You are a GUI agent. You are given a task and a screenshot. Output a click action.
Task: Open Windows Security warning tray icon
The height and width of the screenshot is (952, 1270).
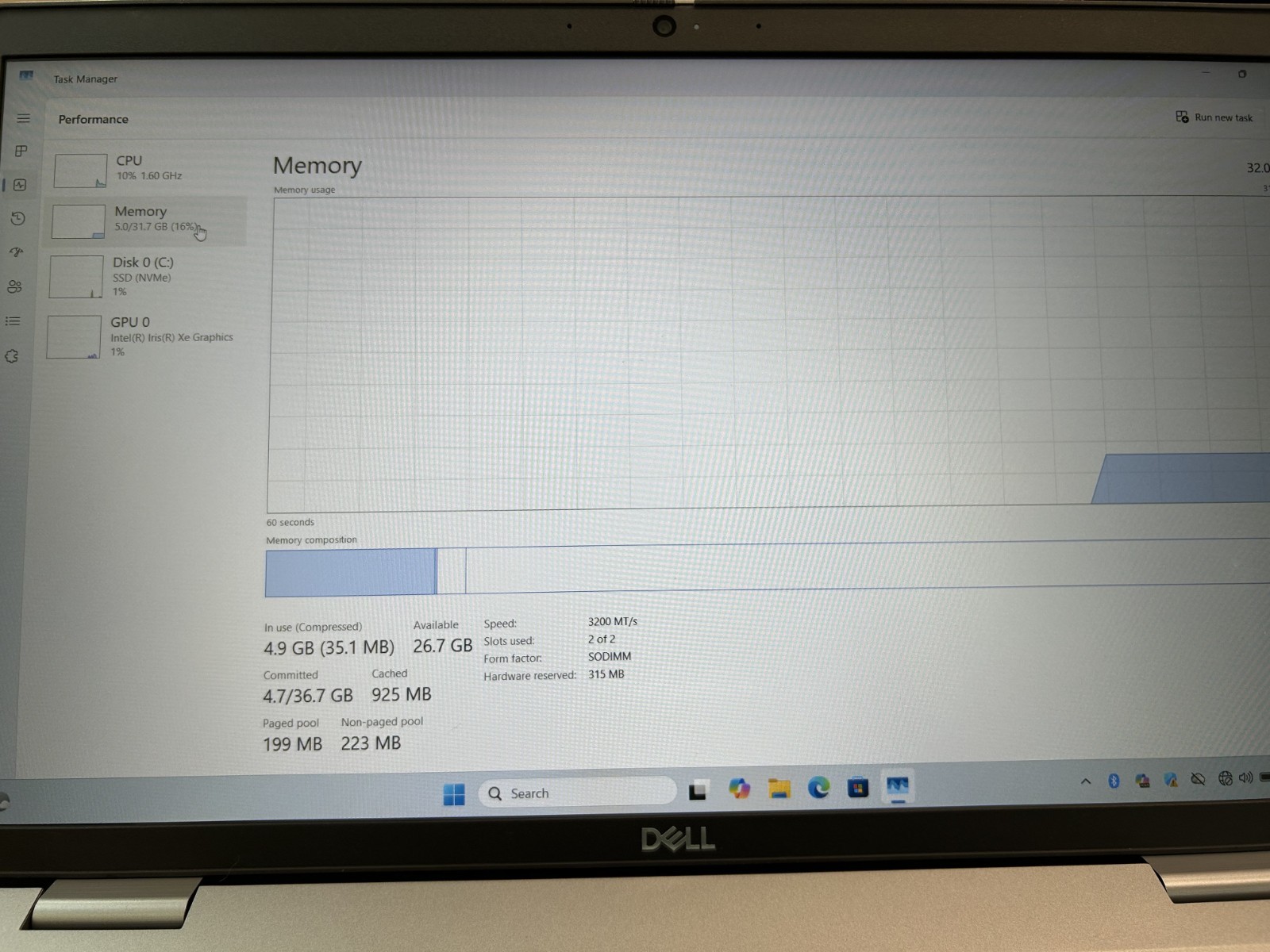(1171, 780)
